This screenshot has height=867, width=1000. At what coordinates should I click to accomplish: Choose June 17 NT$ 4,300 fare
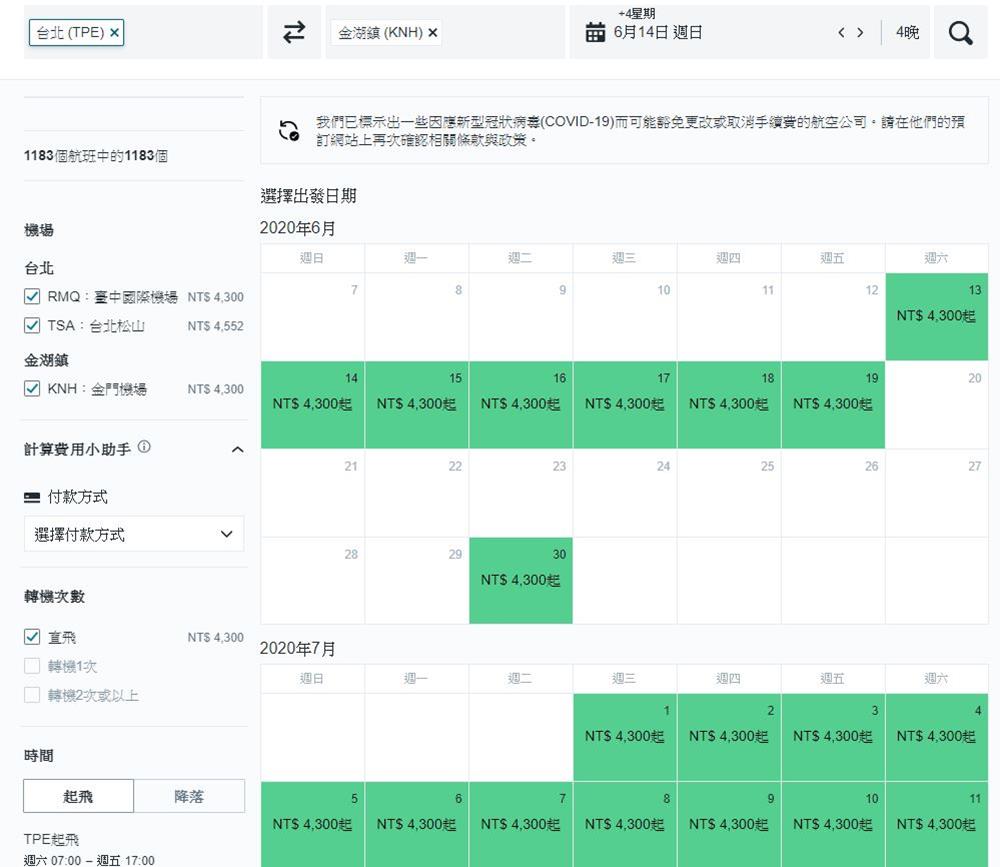tap(624, 404)
